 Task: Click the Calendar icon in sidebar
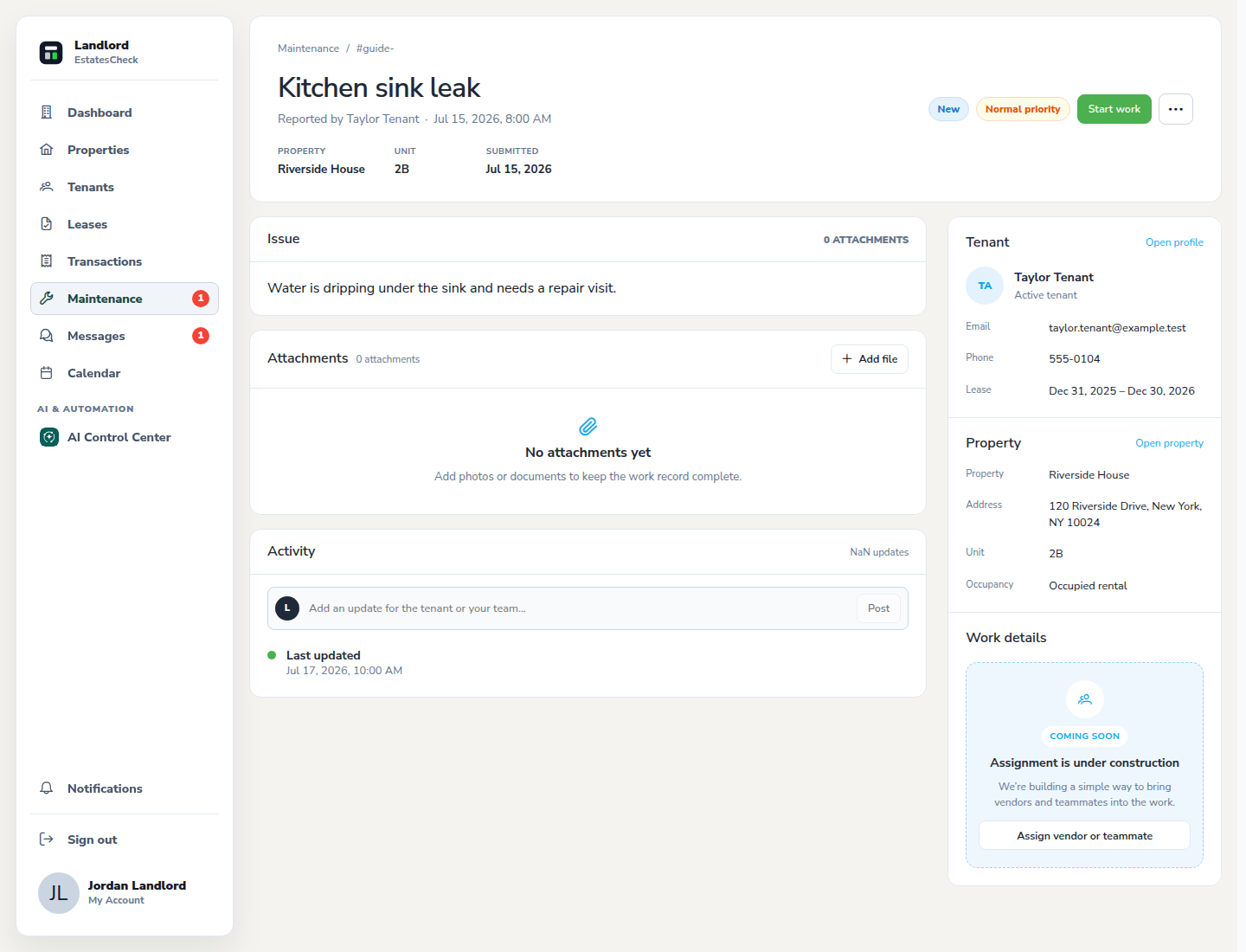pos(47,373)
